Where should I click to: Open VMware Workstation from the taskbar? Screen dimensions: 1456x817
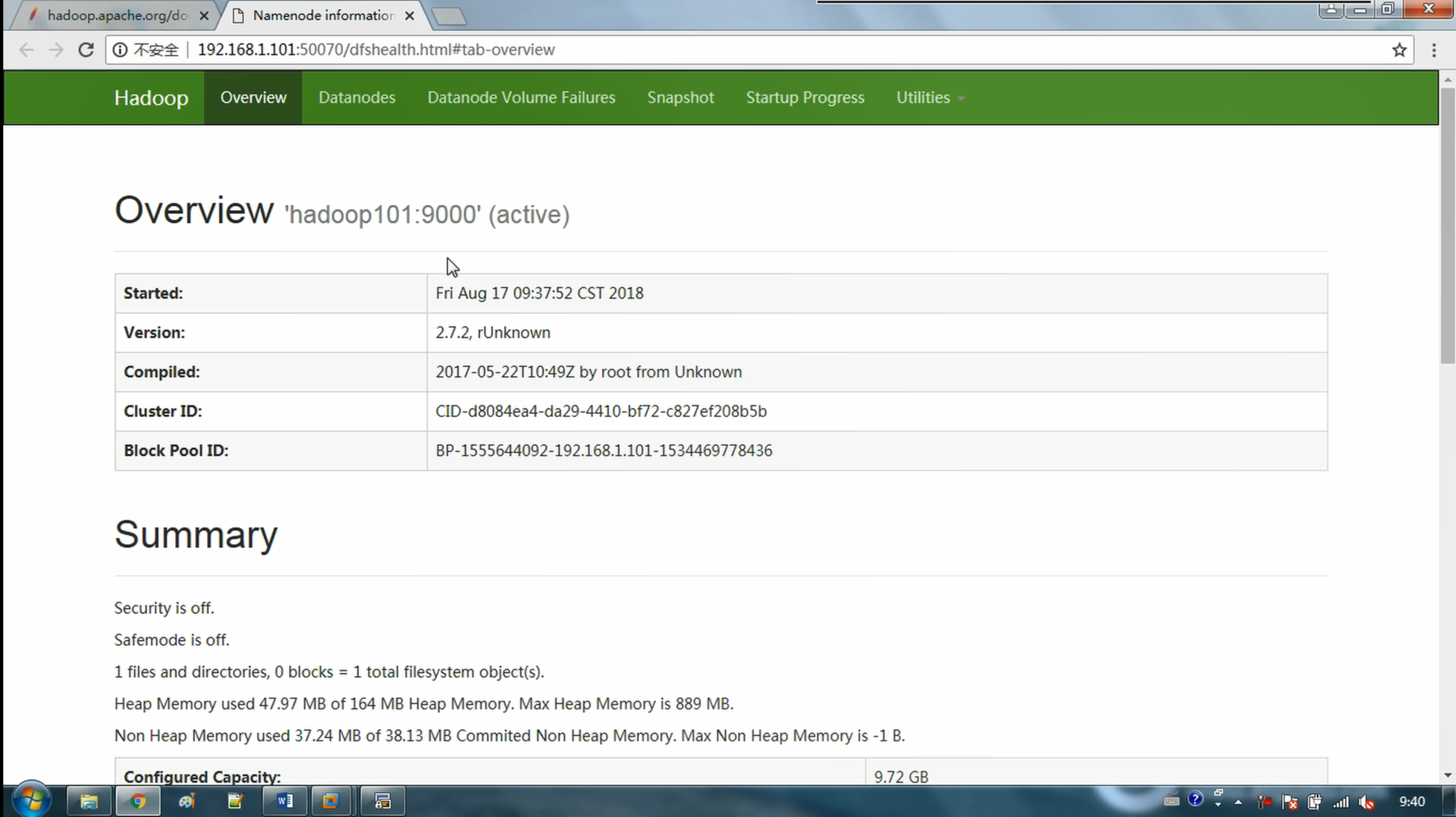point(331,801)
